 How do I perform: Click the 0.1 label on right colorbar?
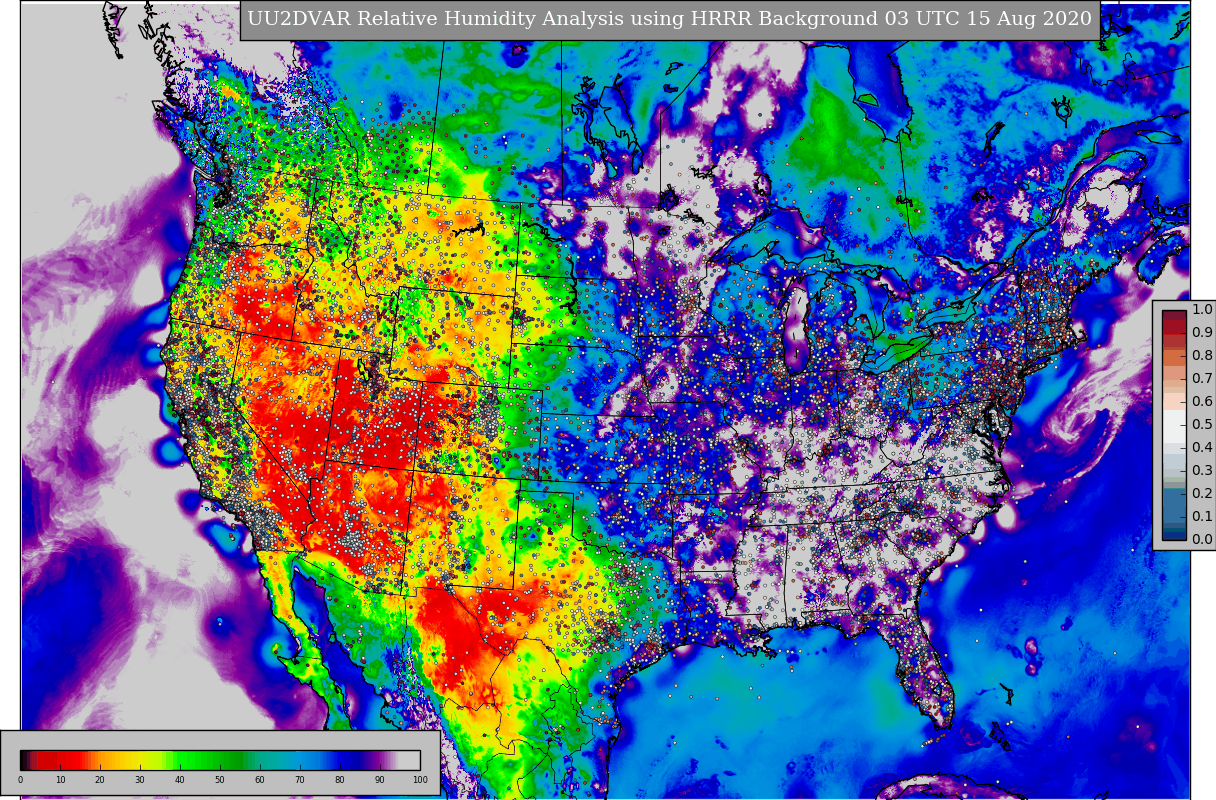(x=1202, y=517)
